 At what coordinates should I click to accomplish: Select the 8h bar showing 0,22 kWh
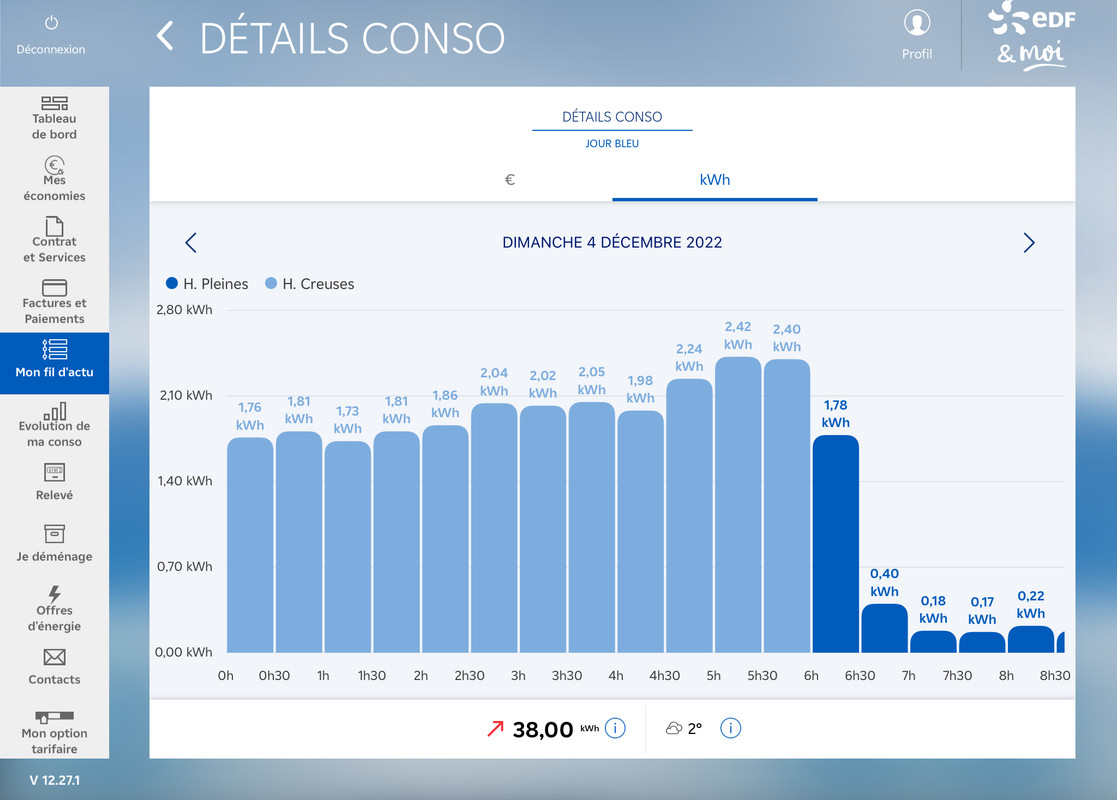1031,639
